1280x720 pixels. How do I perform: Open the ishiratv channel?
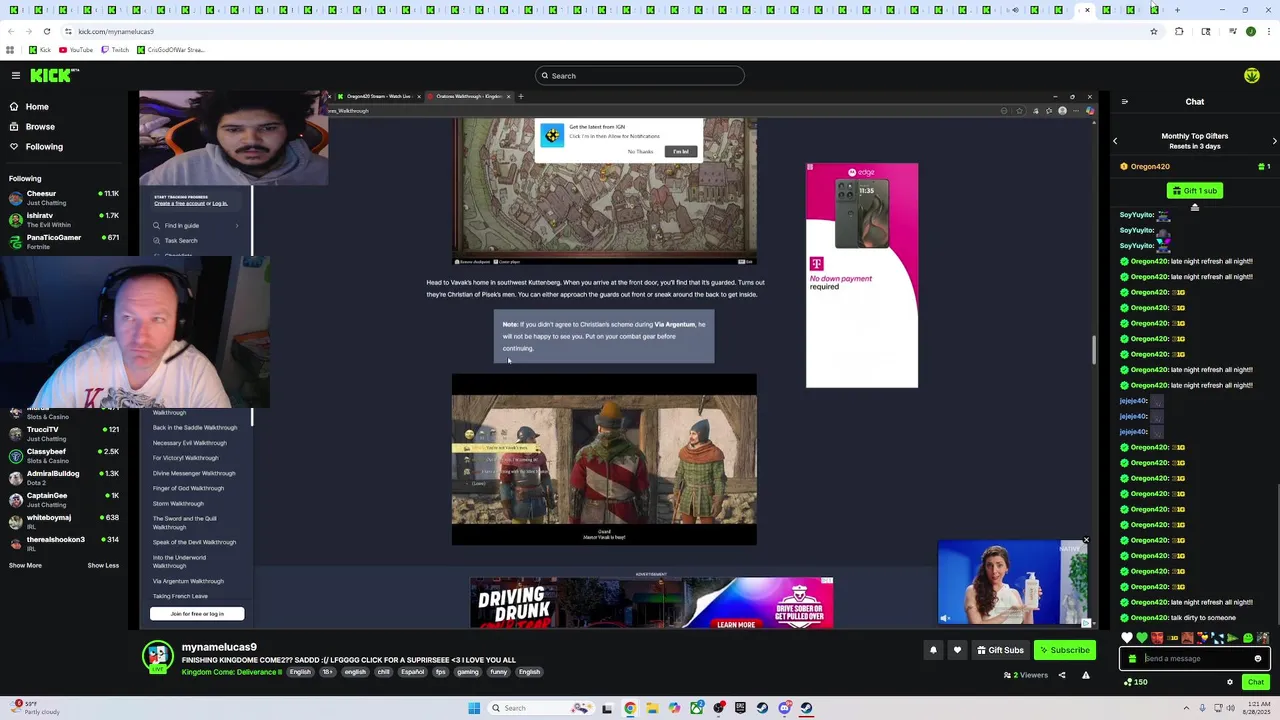pos(63,219)
